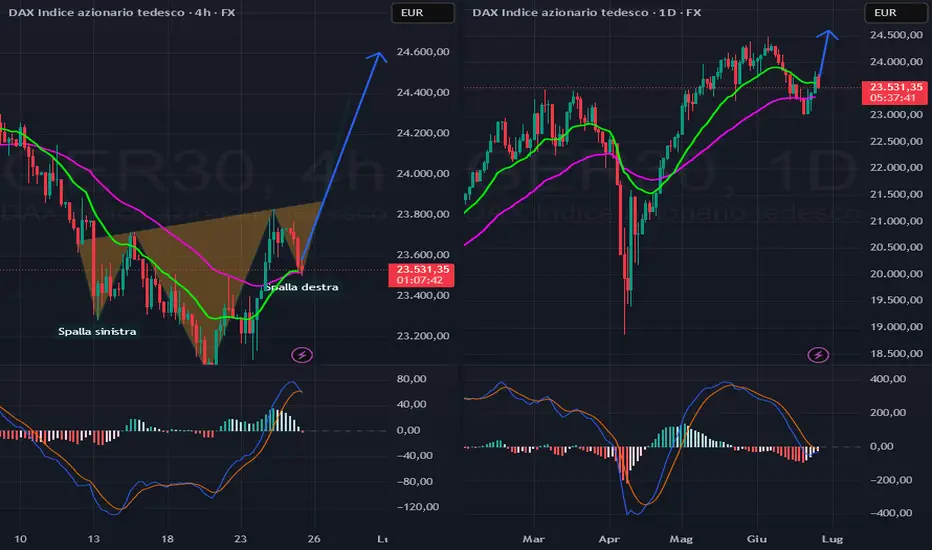Click Mag on the 1D time axis

pos(681,539)
